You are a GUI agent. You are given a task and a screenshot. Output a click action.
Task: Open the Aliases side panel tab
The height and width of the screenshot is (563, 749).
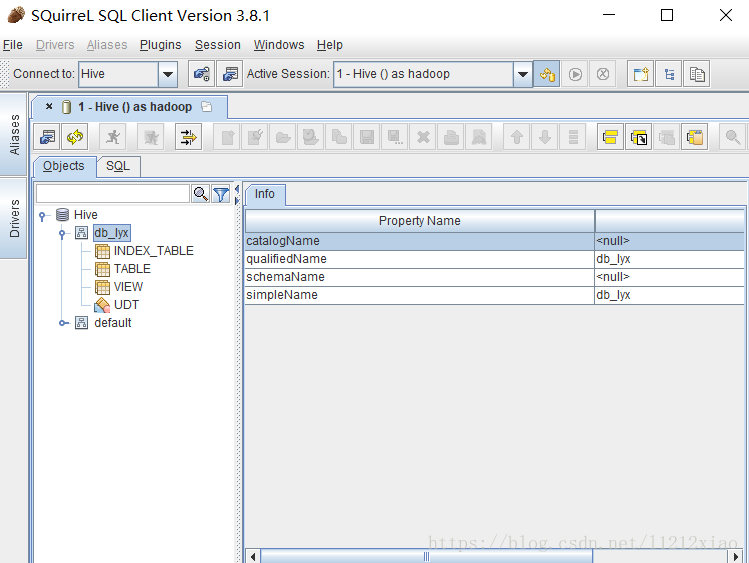(14, 135)
